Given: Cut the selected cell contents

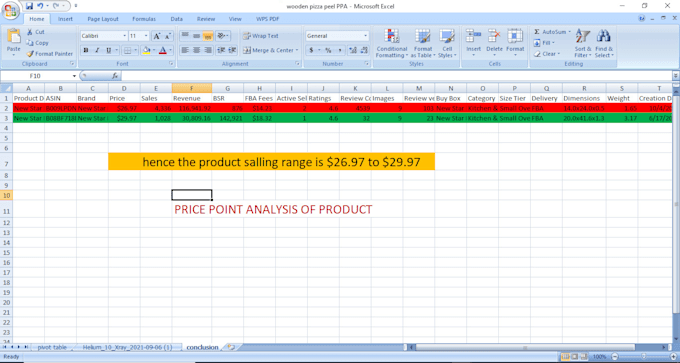Looking at the screenshot, I should pos(36,32).
